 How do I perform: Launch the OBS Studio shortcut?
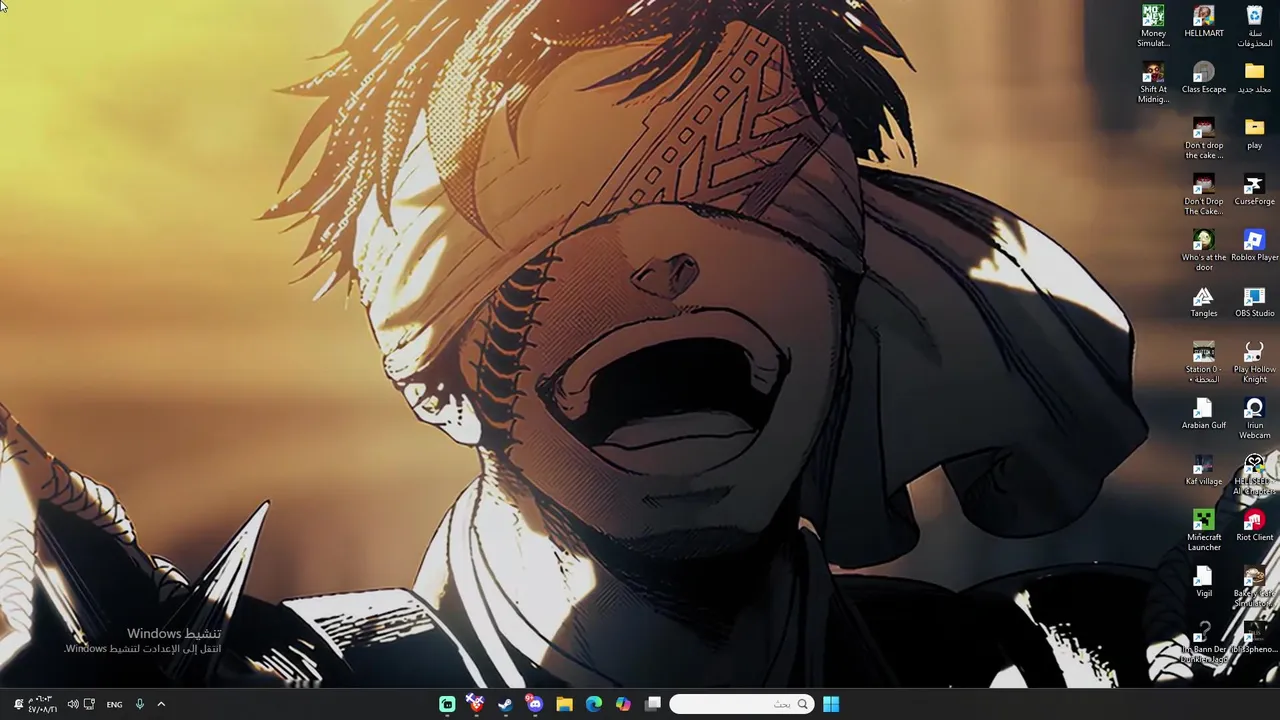pyautogui.click(x=1254, y=302)
